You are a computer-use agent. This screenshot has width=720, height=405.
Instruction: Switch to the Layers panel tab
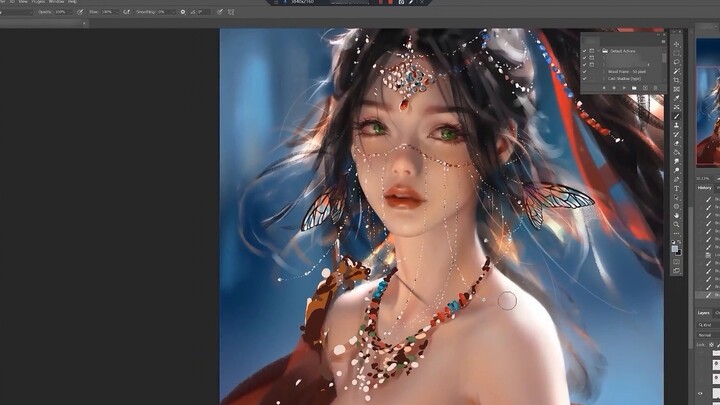pyautogui.click(x=704, y=313)
